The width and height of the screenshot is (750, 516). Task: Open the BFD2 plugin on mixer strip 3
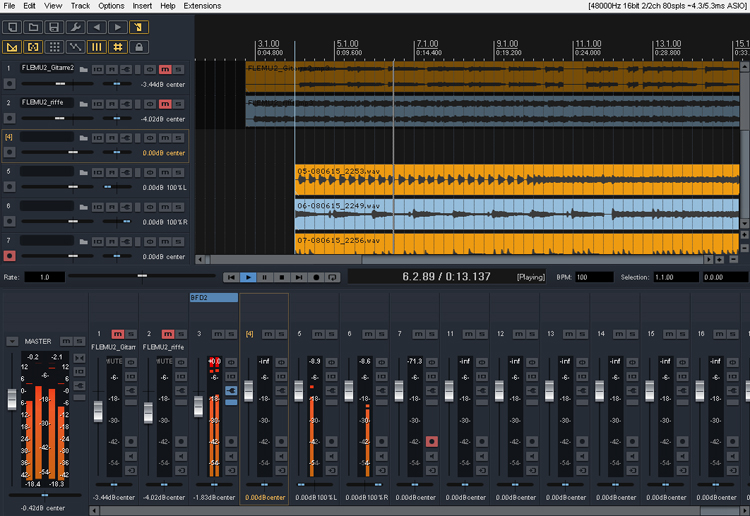click(214, 297)
